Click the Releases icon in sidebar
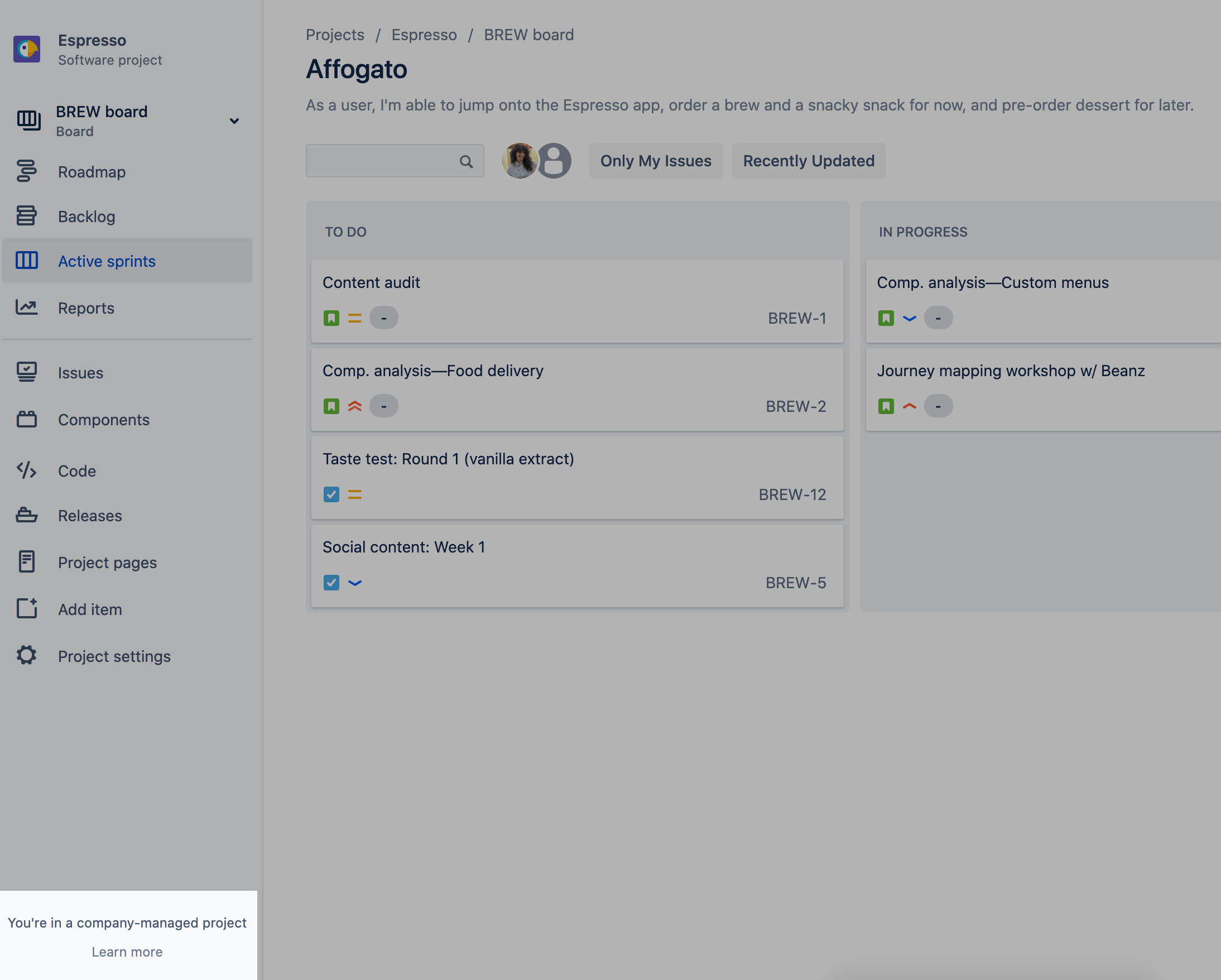1221x980 pixels. pos(27,515)
